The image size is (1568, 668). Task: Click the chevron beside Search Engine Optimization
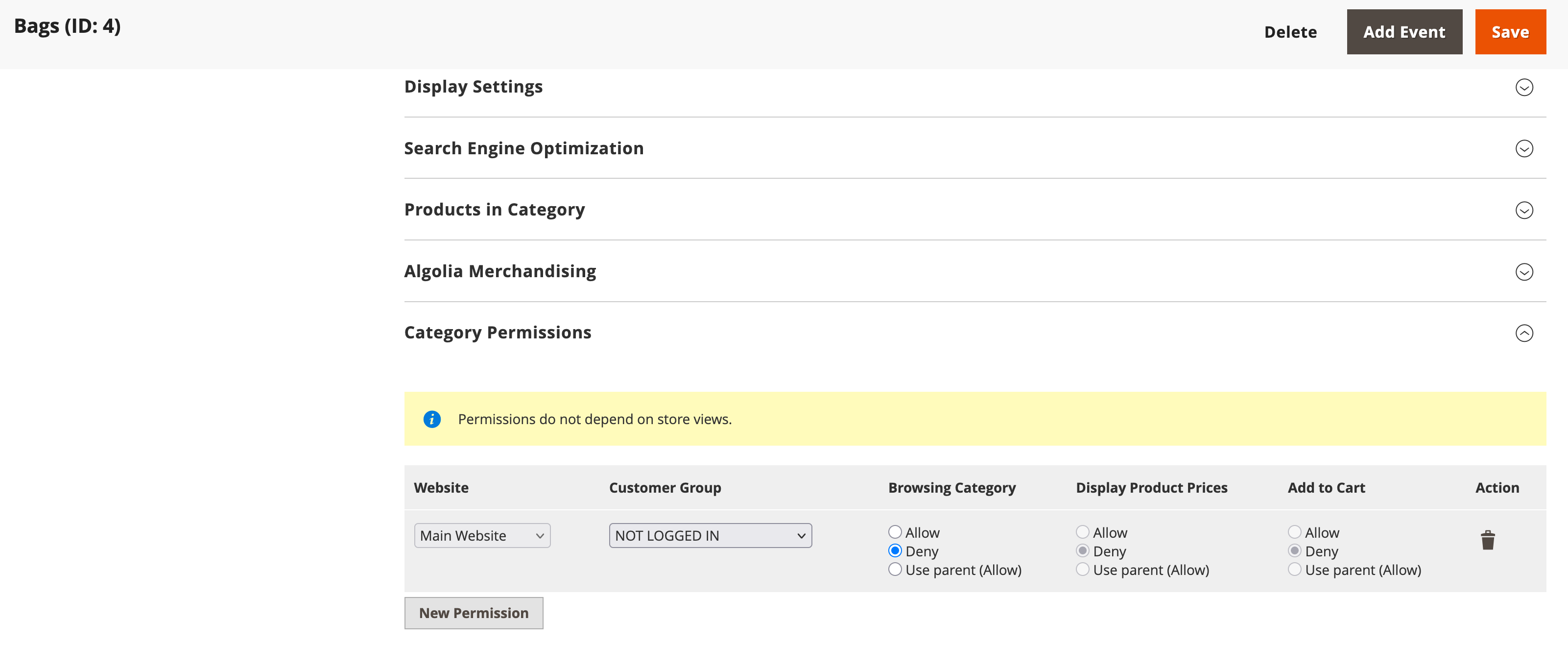[x=1524, y=149]
